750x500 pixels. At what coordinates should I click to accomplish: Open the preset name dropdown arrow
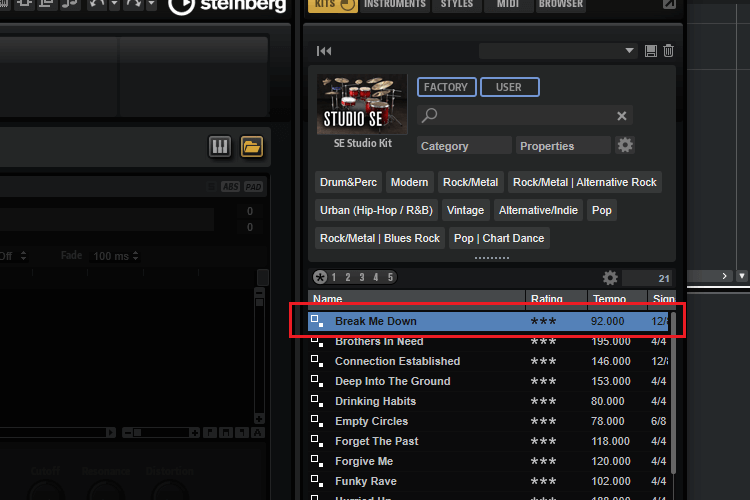pos(629,50)
